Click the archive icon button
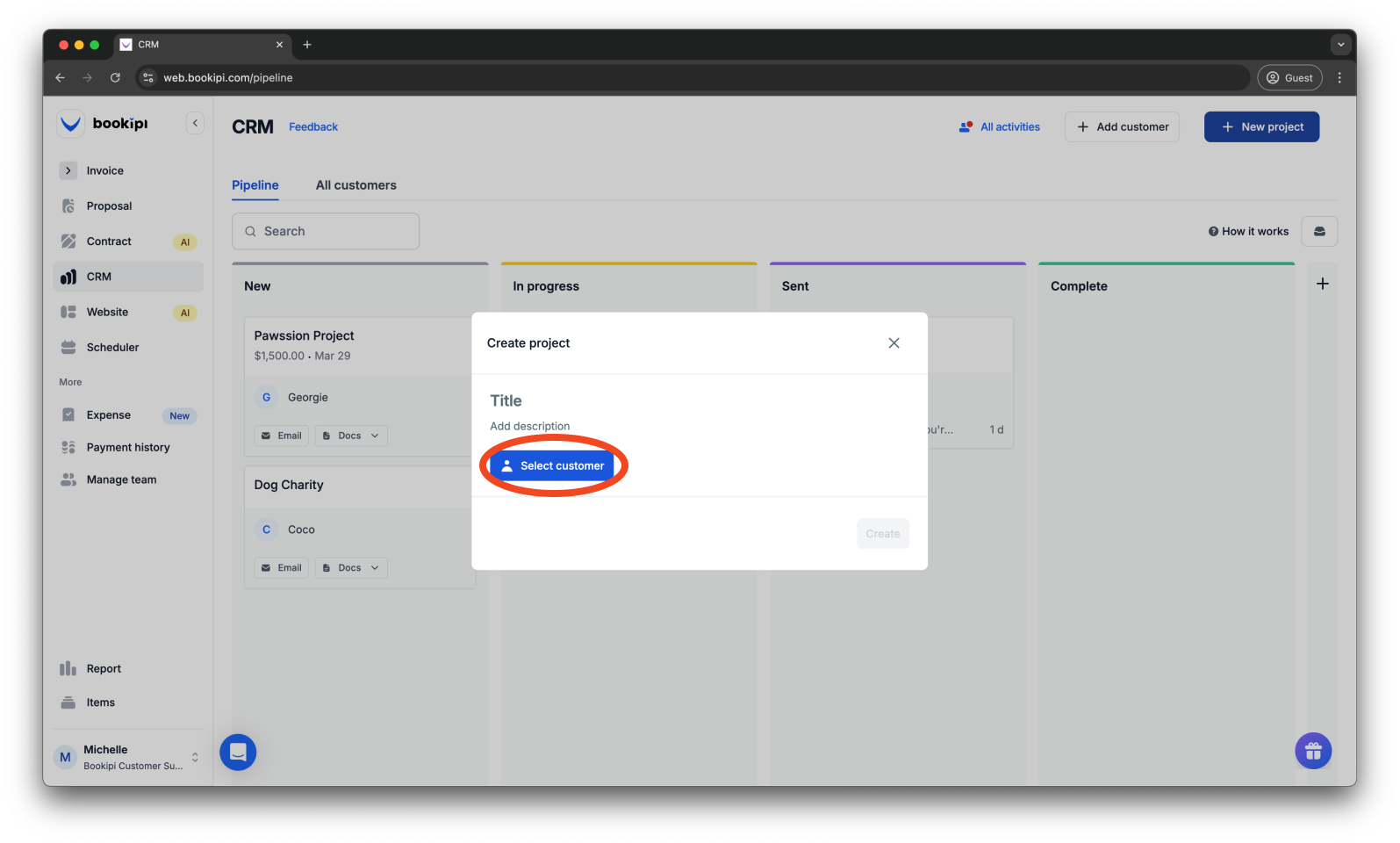The height and width of the screenshot is (843, 1400). point(1319,232)
